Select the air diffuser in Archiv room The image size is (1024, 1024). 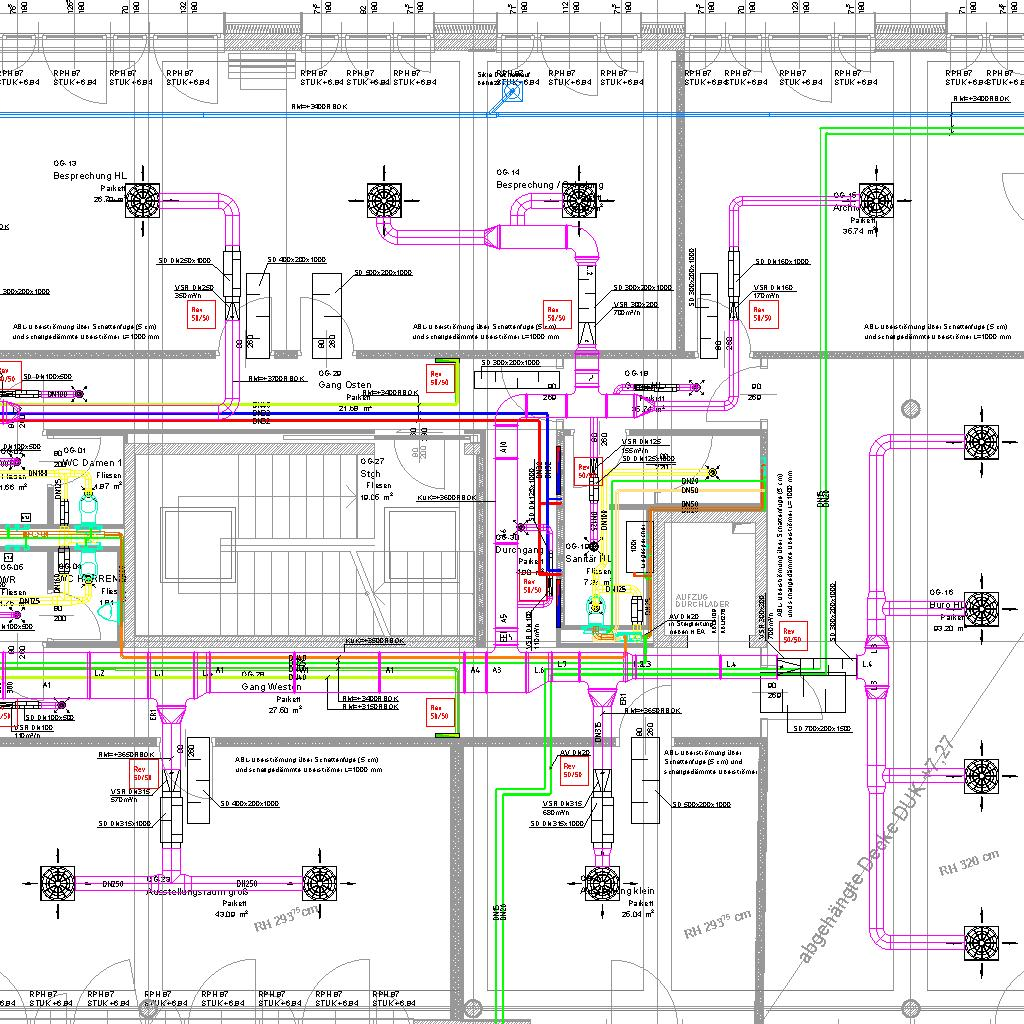[x=877, y=200]
